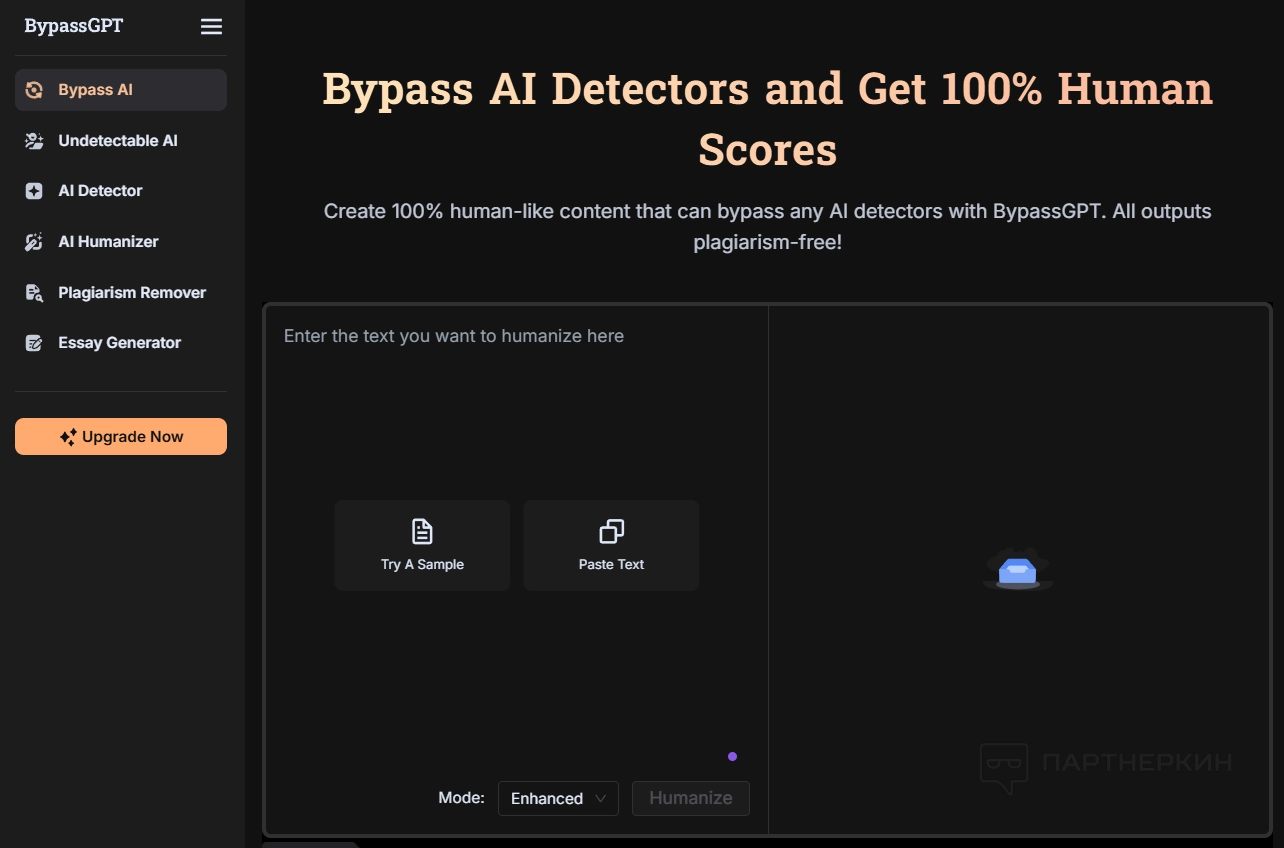The height and width of the screenshot is (848, 1284).
Task: Go to Undetectable AI page
Action: (x=121, y=141)
